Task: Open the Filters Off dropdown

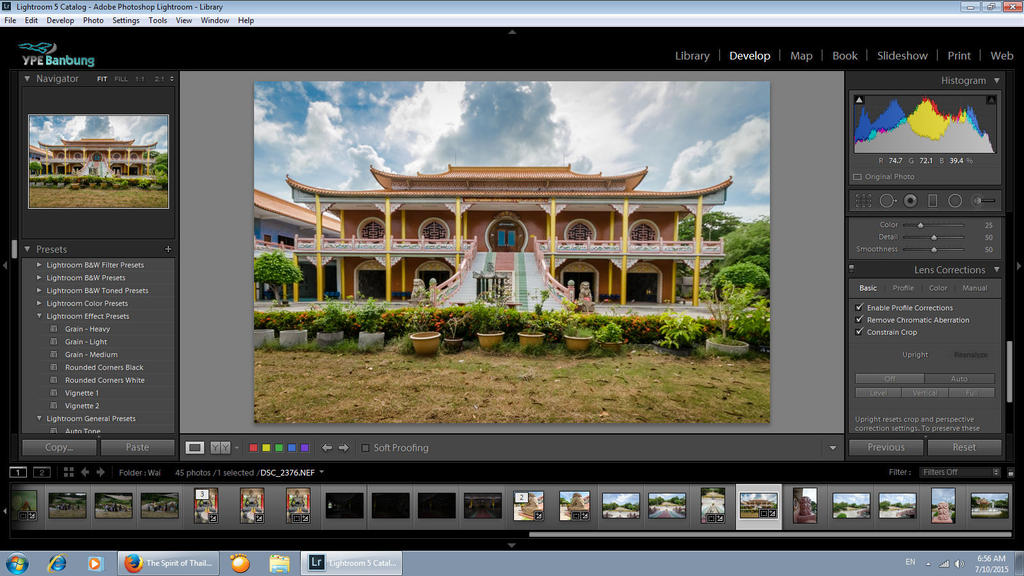Action: pyautogui.click(x=958, y=472)
